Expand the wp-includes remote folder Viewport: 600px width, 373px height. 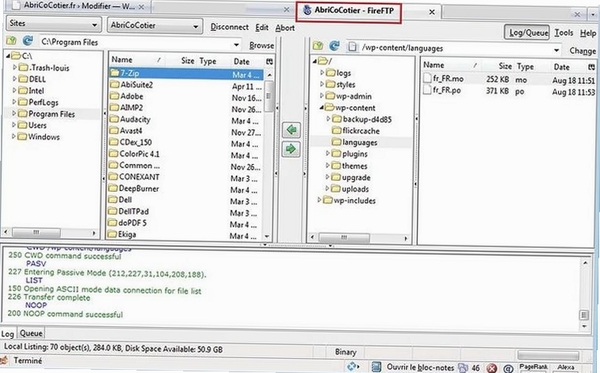pyautogui.click(x=319, y=200)
